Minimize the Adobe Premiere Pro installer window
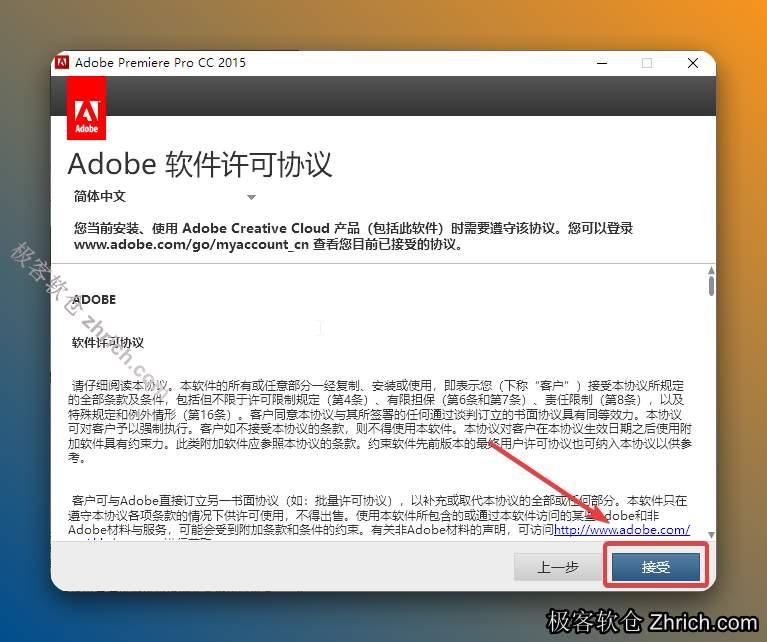This screenshot has width=767, height=642. [x=602, y=63]
